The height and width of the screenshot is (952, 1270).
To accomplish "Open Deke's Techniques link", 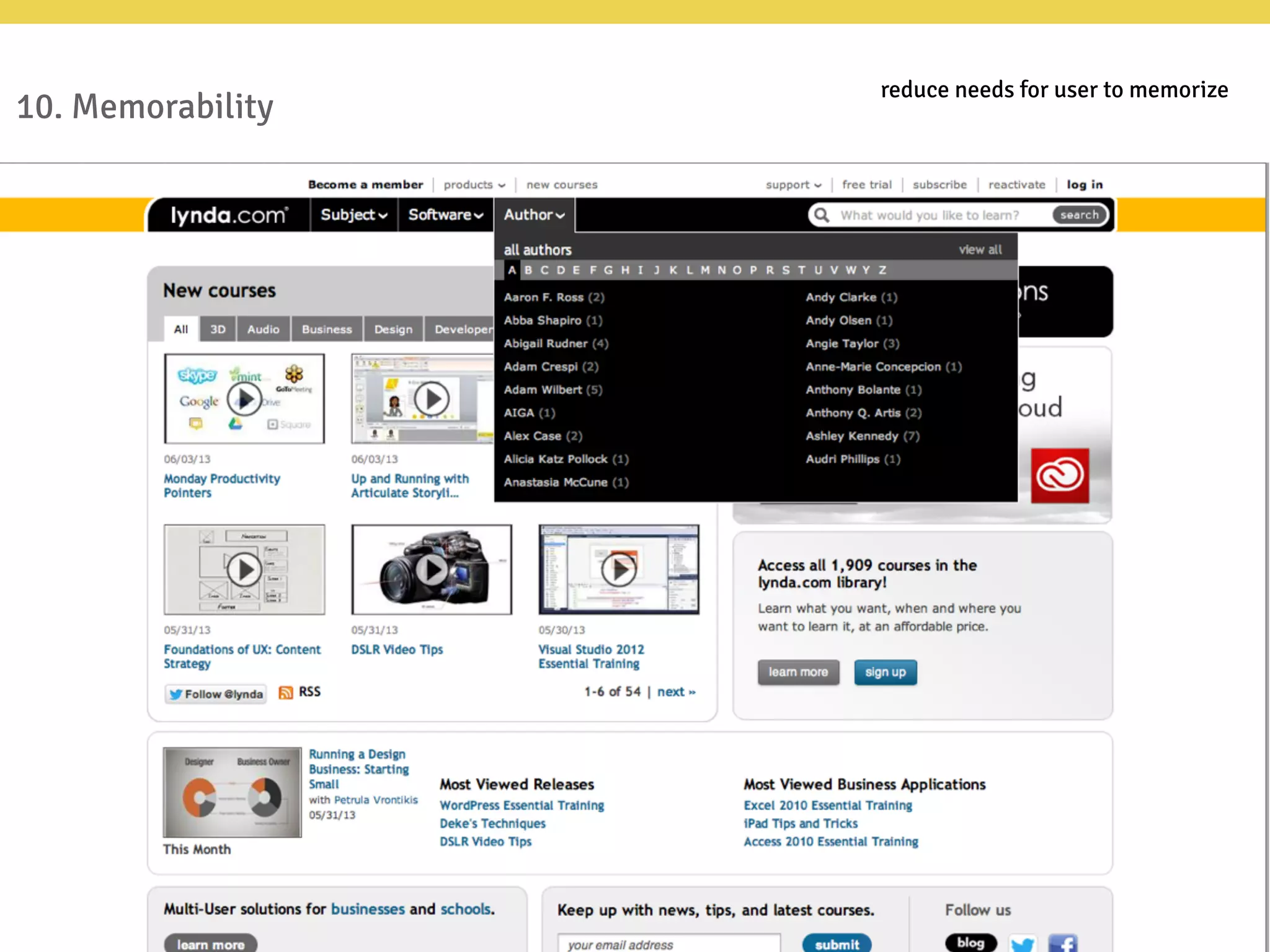I will (x=492, y=824).
